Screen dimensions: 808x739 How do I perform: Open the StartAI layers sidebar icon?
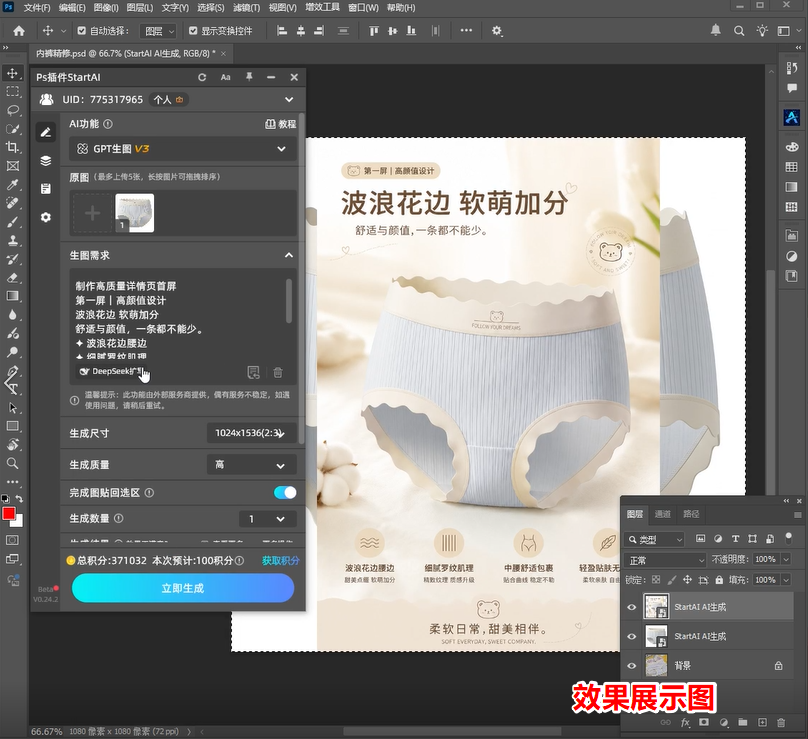[x=46, y=161]
